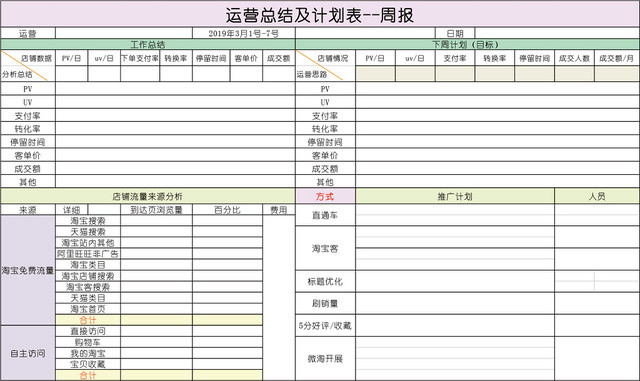Select the 天猫类目 row

click(88, 298)
